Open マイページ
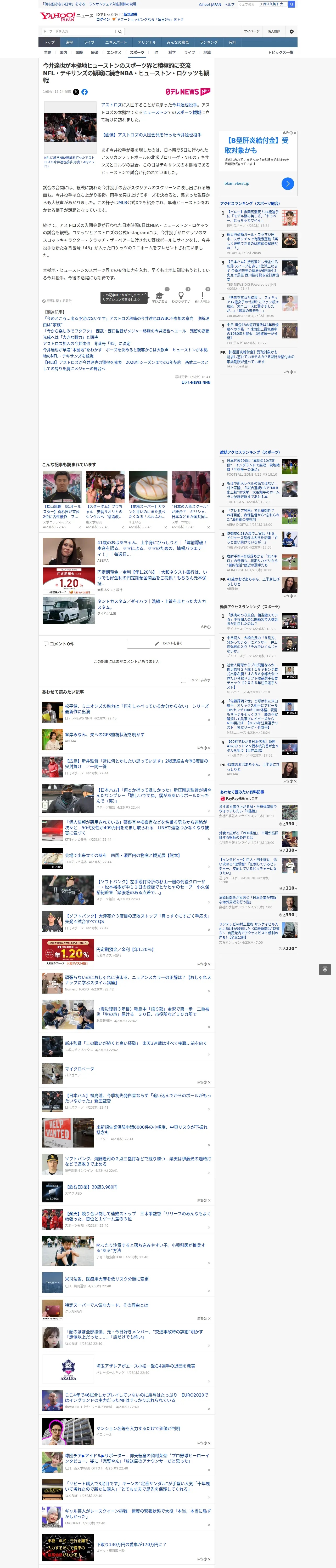This screenshot has height=1568, width=336. [x=251, y=32]
